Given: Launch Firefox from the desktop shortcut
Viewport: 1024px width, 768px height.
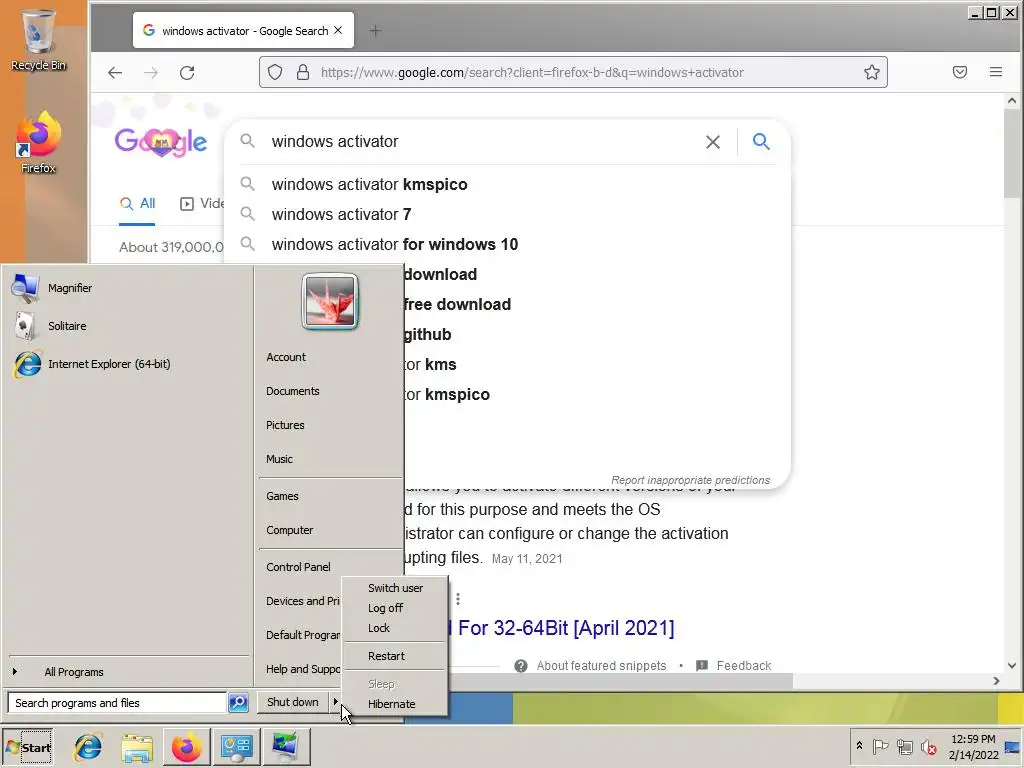Looking at the screenshot, I should click(x=39, y=142).
